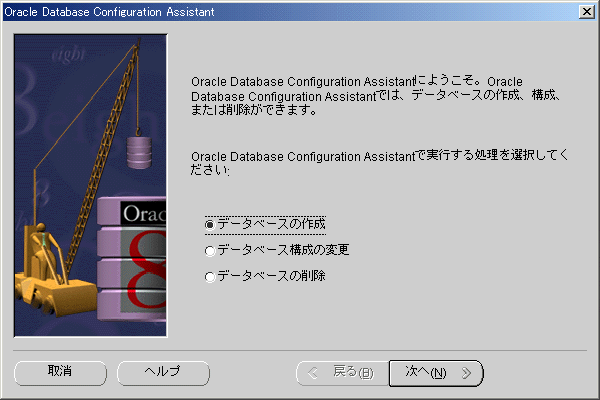
Task: Click the 戻る(B) back button
Action: point(340,372)
